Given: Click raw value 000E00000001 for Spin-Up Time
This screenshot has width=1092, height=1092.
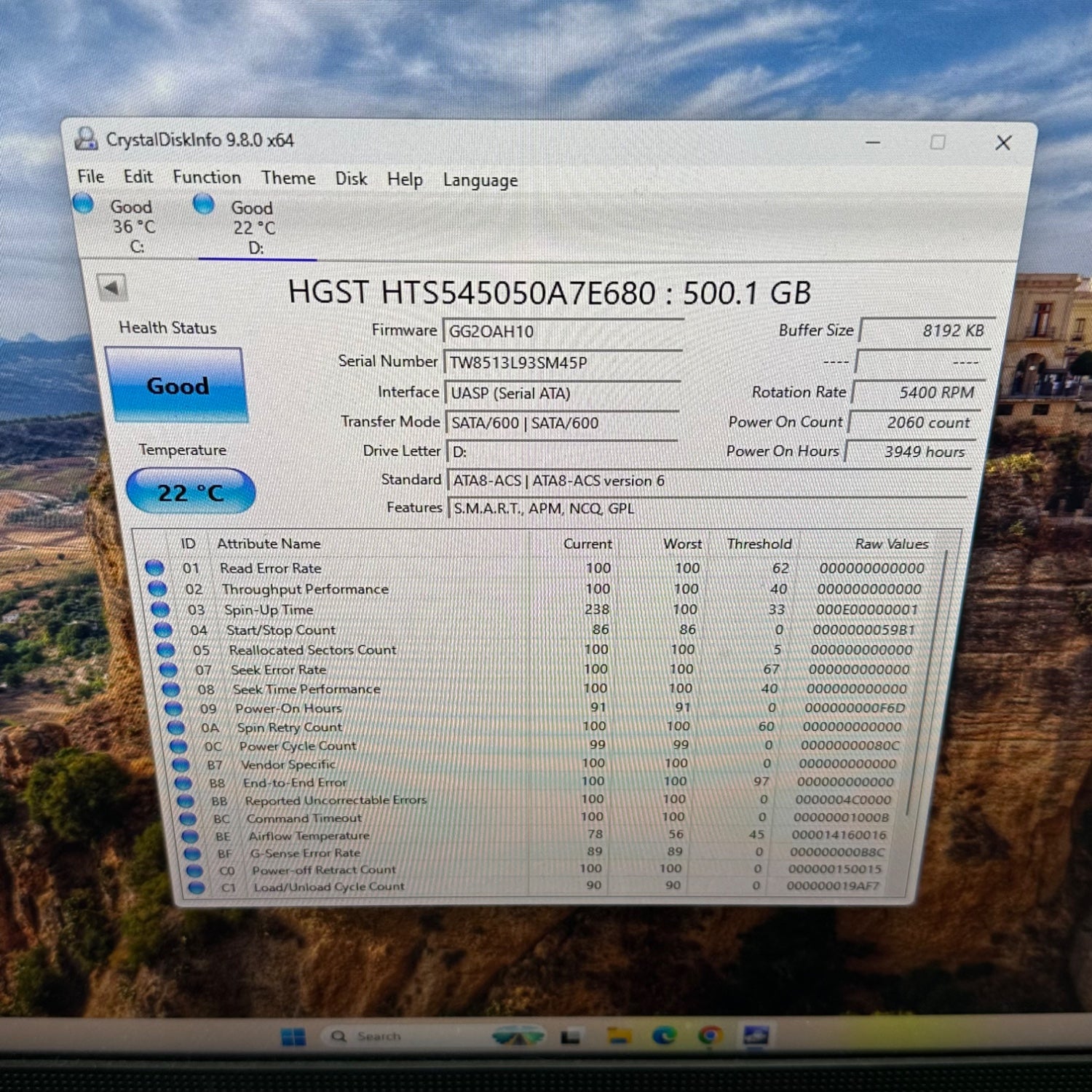Looking at the screenshot, I should (867, 609).
